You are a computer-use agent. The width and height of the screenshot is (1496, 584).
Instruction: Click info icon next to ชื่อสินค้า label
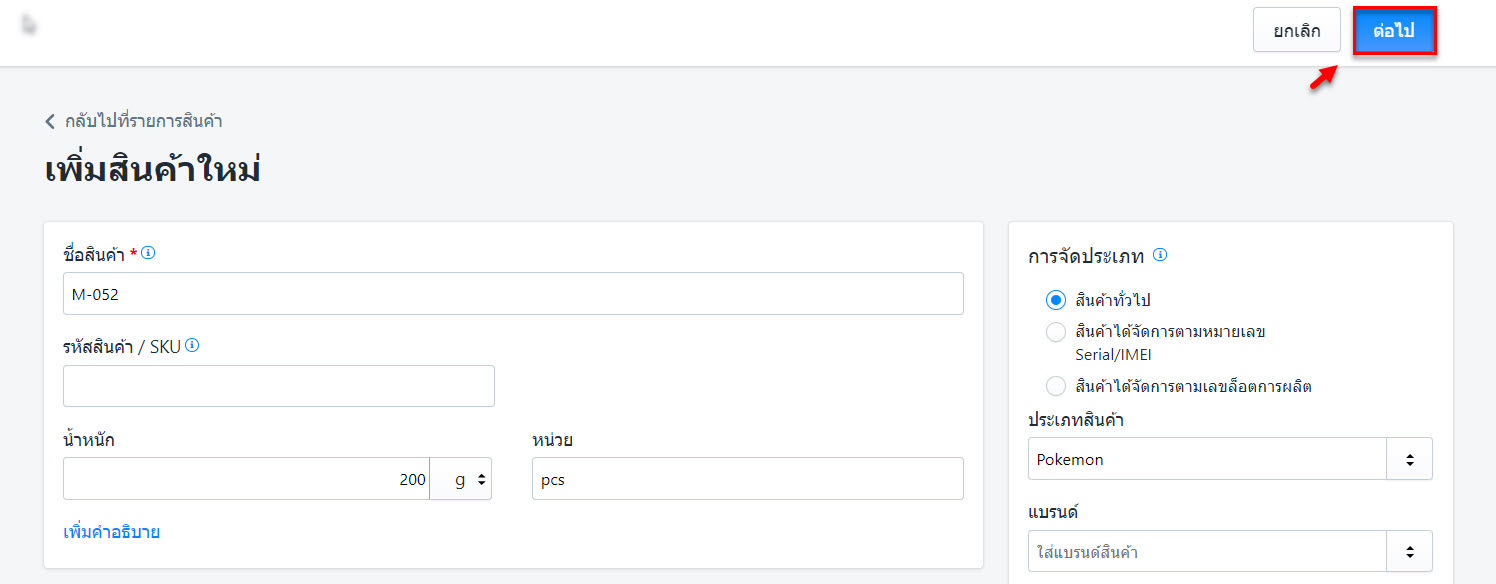click(148, 253)
